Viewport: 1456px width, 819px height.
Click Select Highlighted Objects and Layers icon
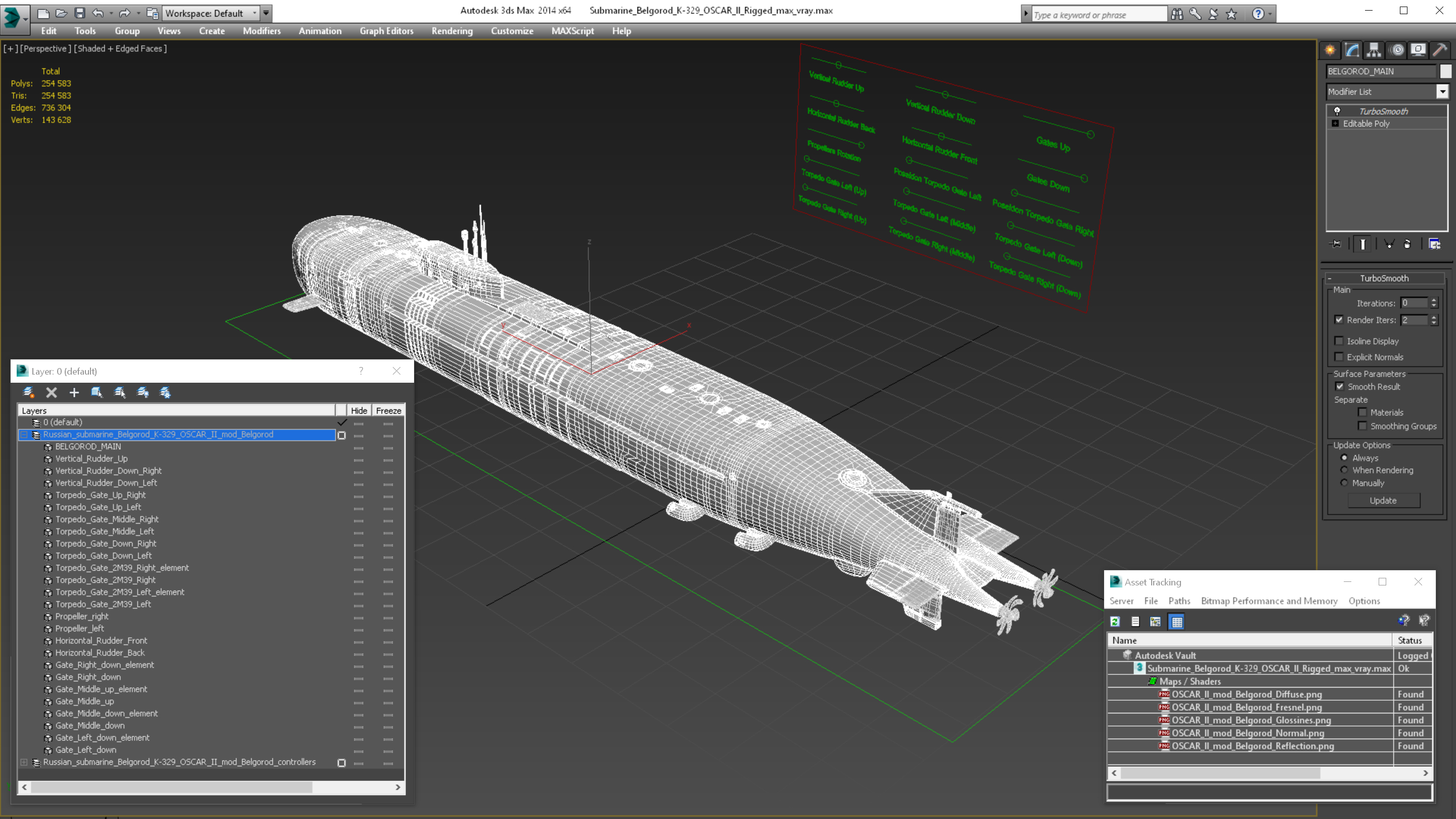pyautogui.click(x=97, y=392)
